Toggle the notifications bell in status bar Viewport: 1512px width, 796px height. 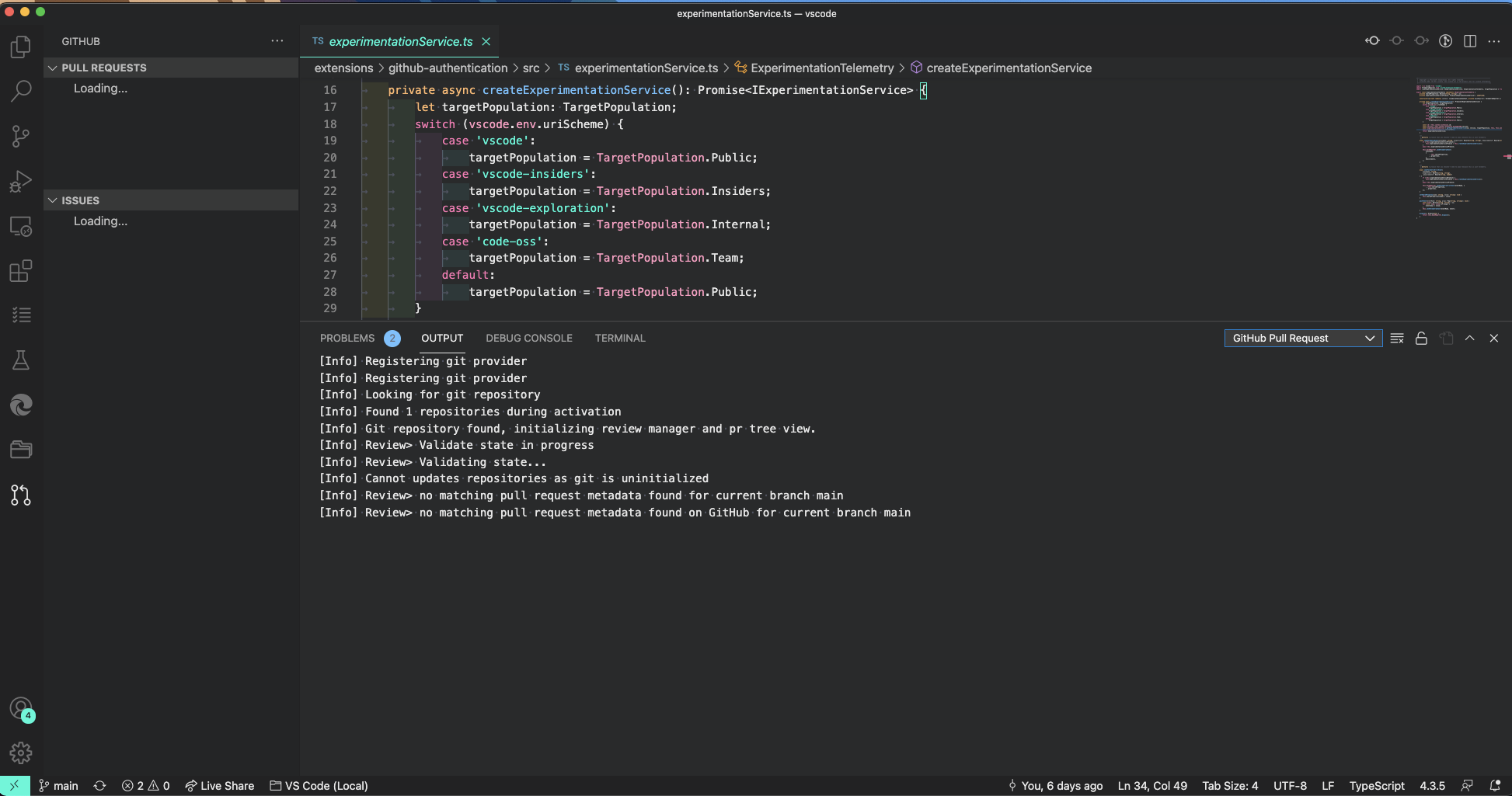1493,786
